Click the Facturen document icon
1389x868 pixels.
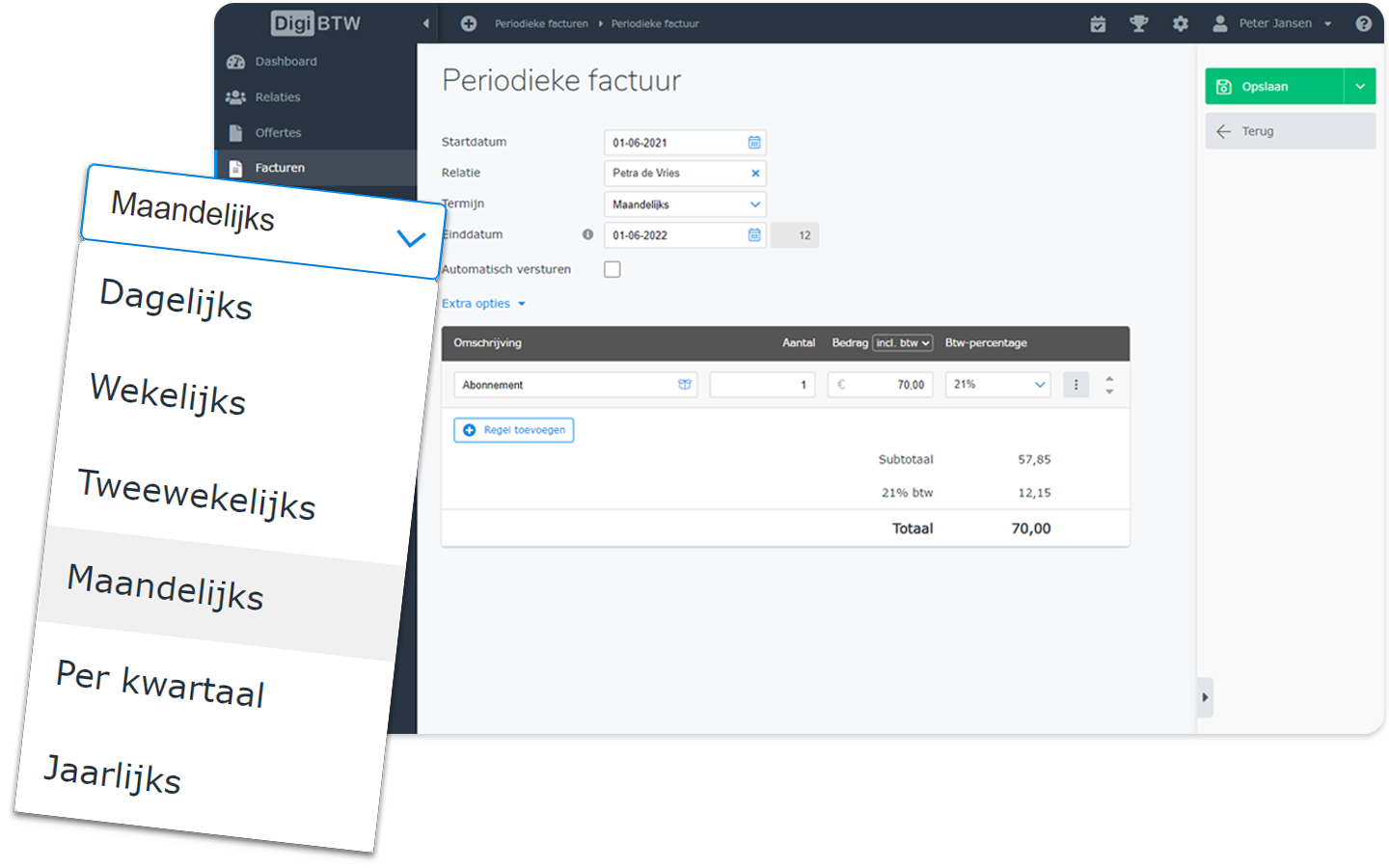pyautogui.click(x=235, y=168)
